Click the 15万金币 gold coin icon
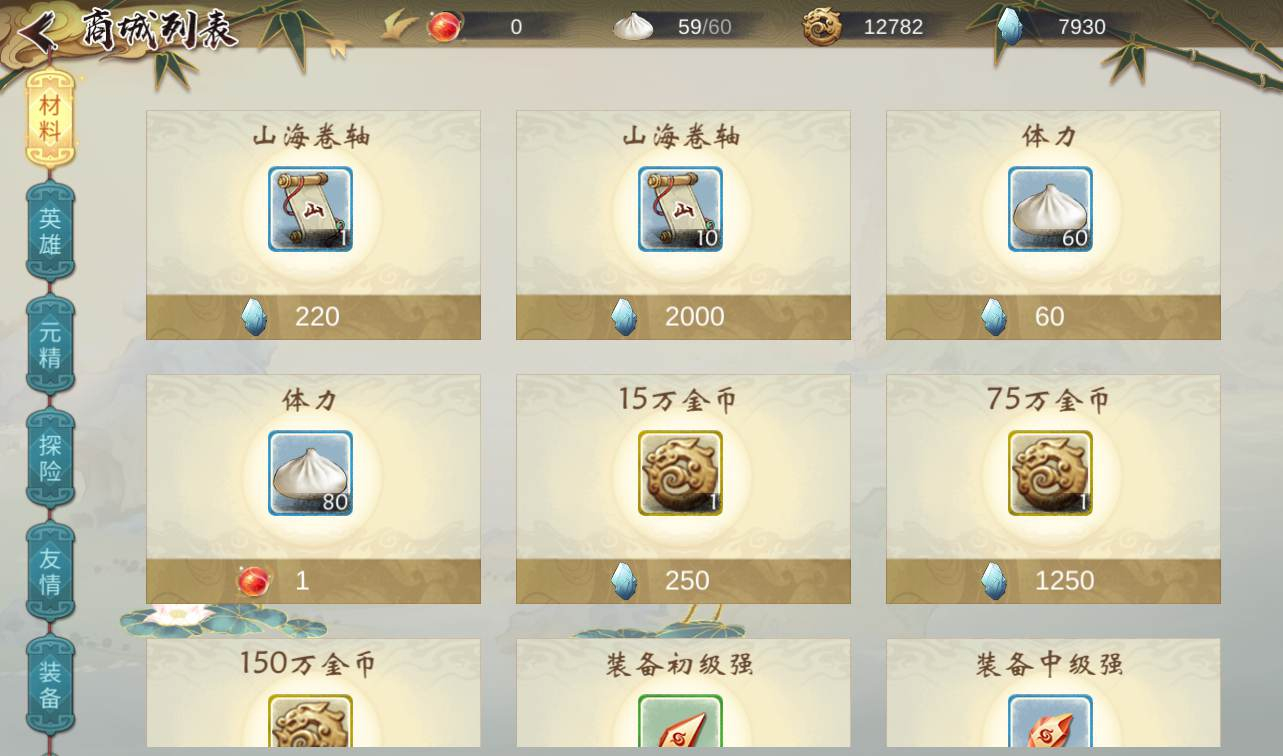 tap(680, 473)
